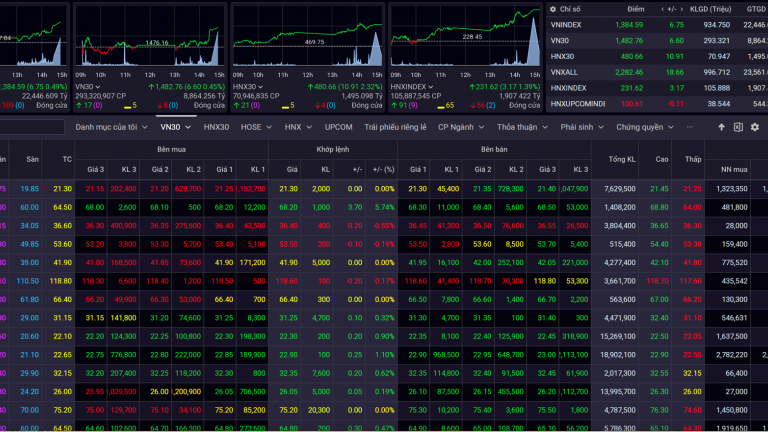Click the upward arrow toolbar icon

(x=721, y=127)
